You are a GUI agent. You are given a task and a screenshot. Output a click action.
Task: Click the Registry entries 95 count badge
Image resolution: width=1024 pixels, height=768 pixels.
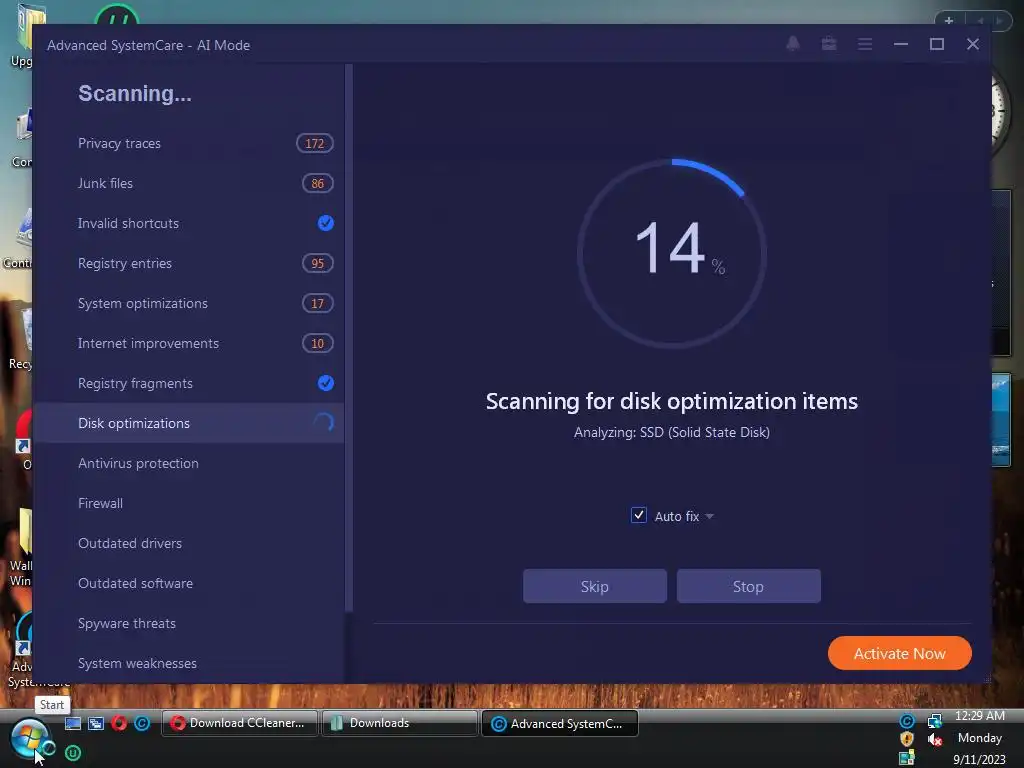[317, 263]
